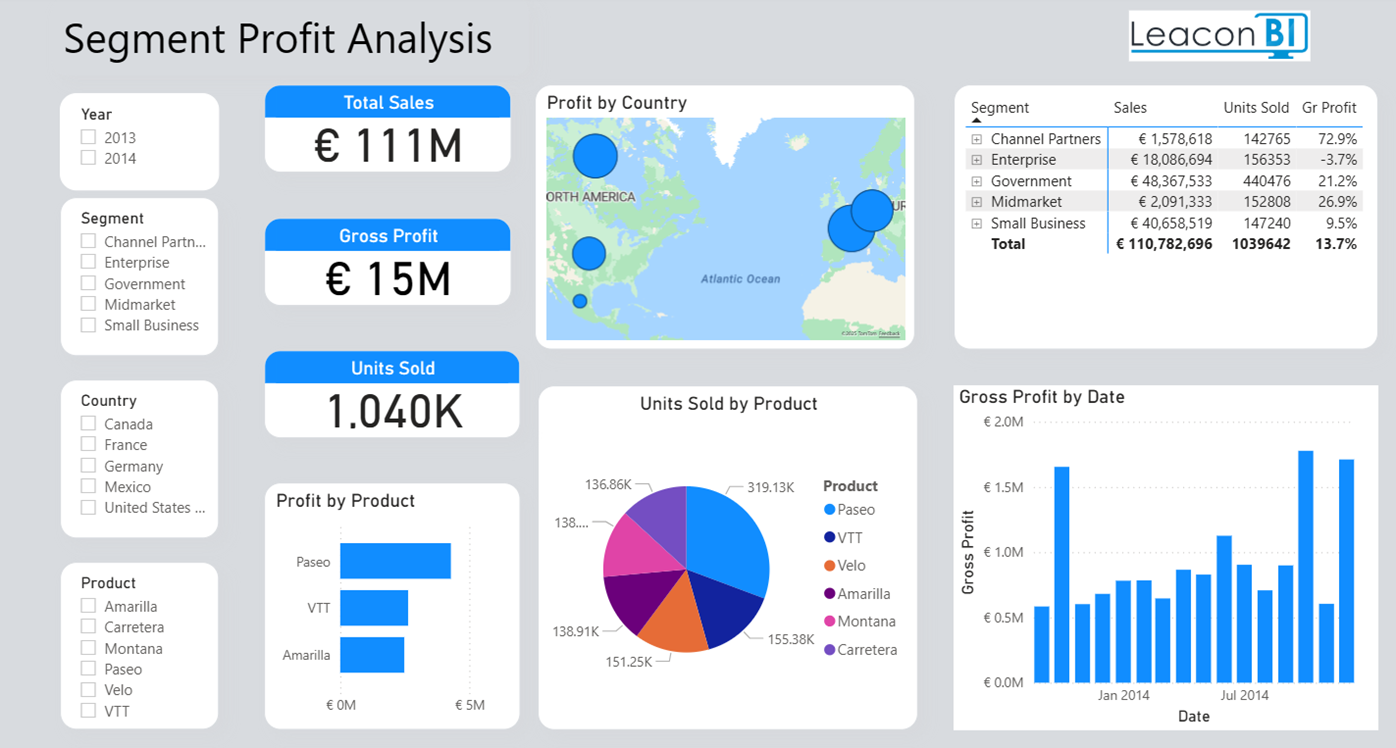Viewport: 1396px width, 748px height.
Task: Click the Paseo bar in Profit by Product
Action: (395, 561)
